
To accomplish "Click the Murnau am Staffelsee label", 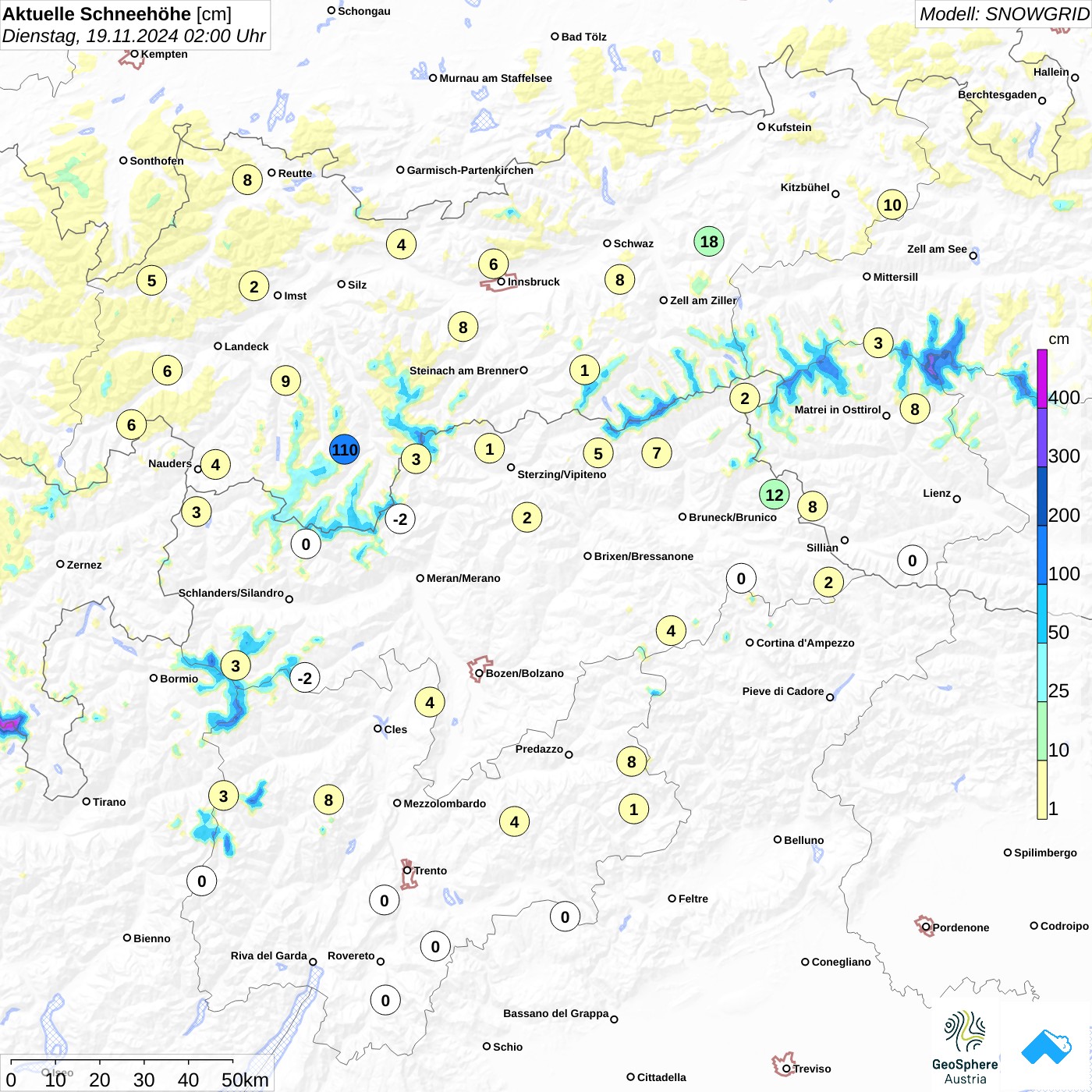I will tap(495, 78).
